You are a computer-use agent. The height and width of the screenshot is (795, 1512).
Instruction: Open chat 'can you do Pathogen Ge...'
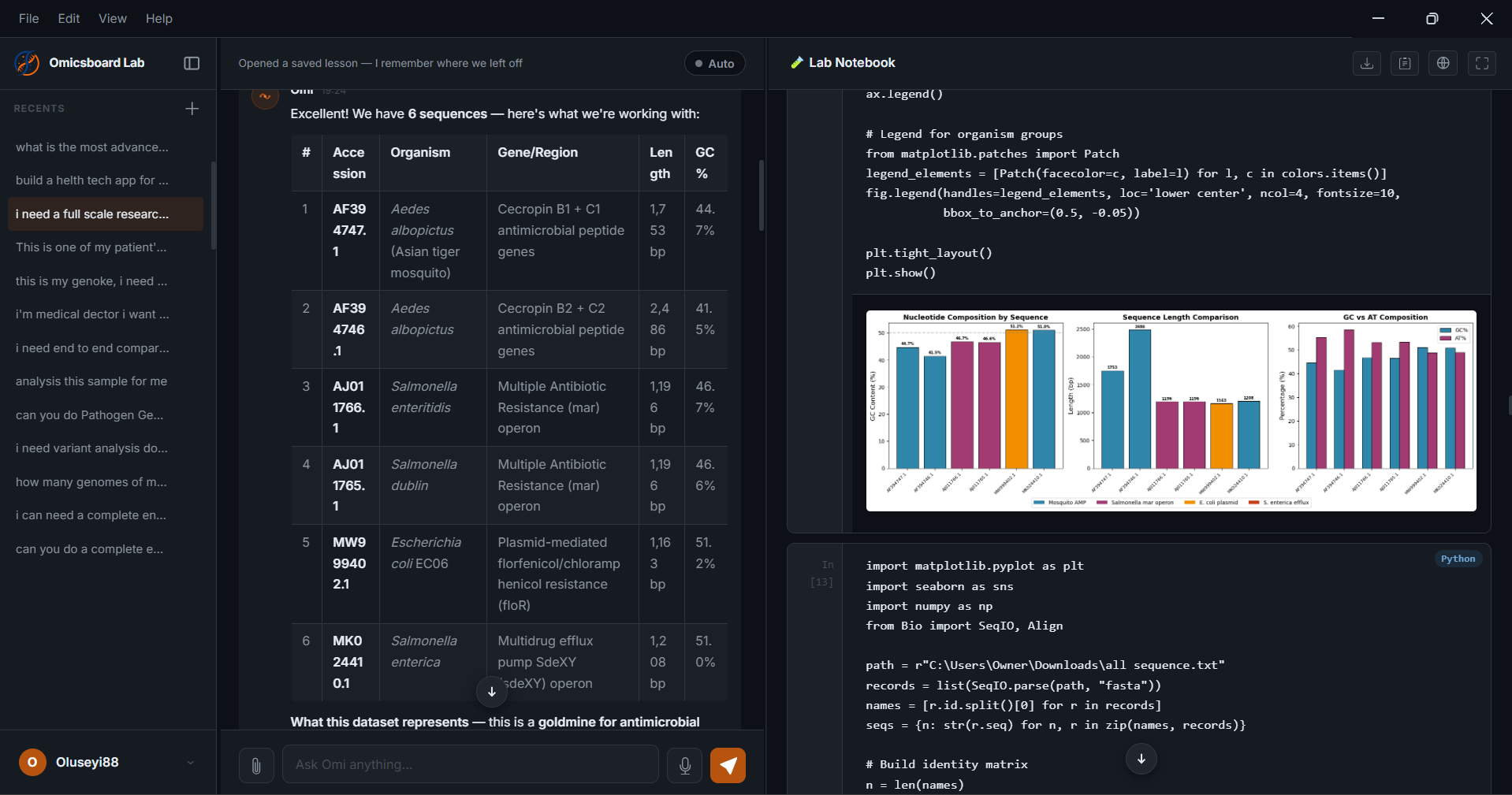[106, 414]
